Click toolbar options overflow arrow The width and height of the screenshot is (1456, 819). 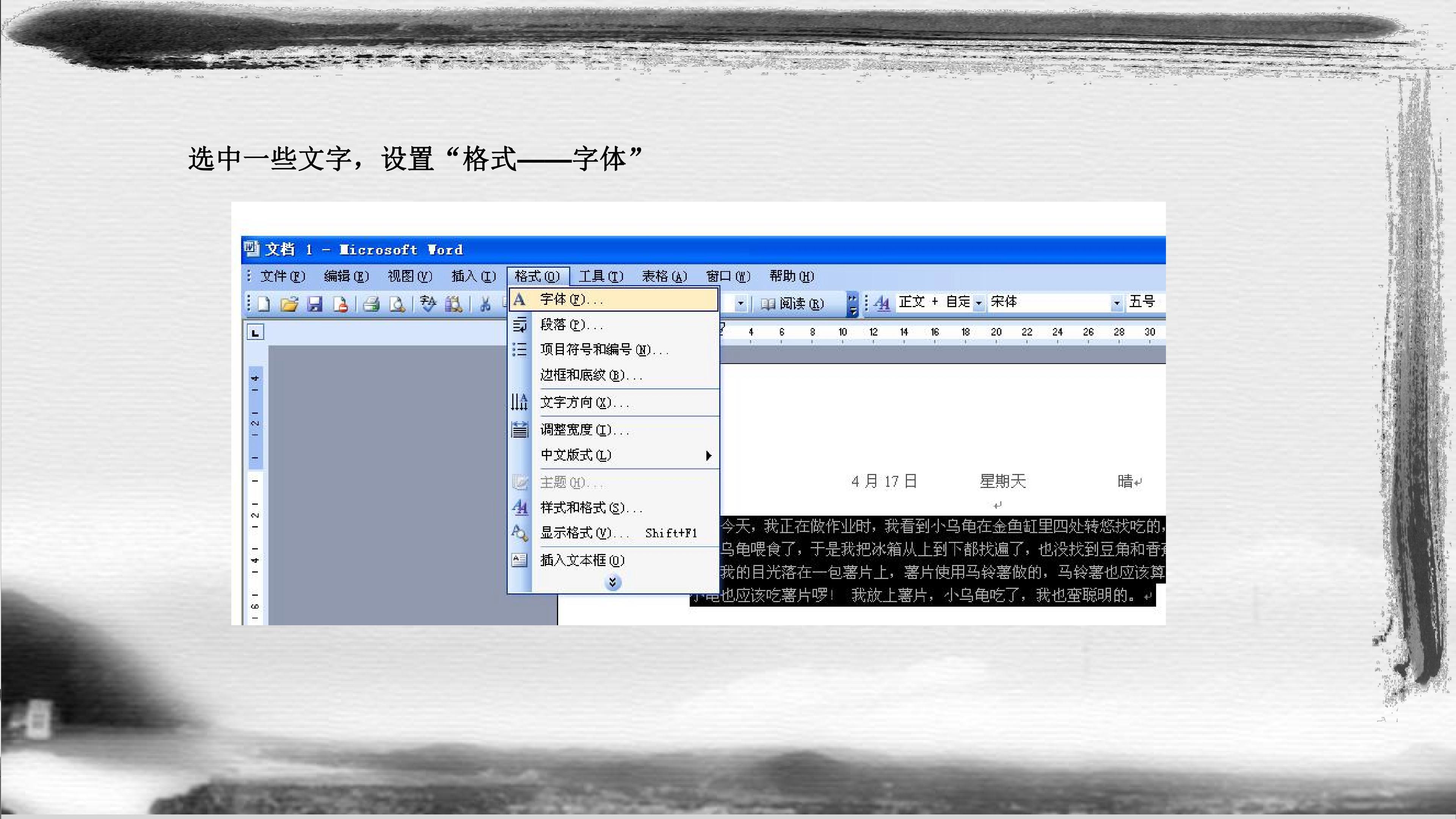tap(853, 304)
